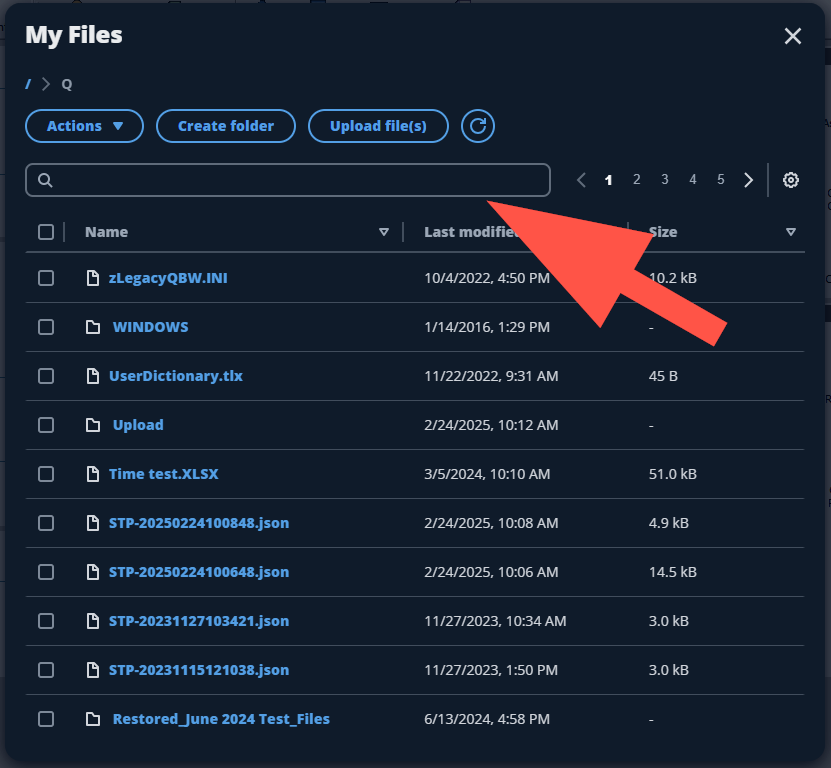Open the Actions dropdown menu
The height and width of the screenshot is (768, 831).
(84, 126)
